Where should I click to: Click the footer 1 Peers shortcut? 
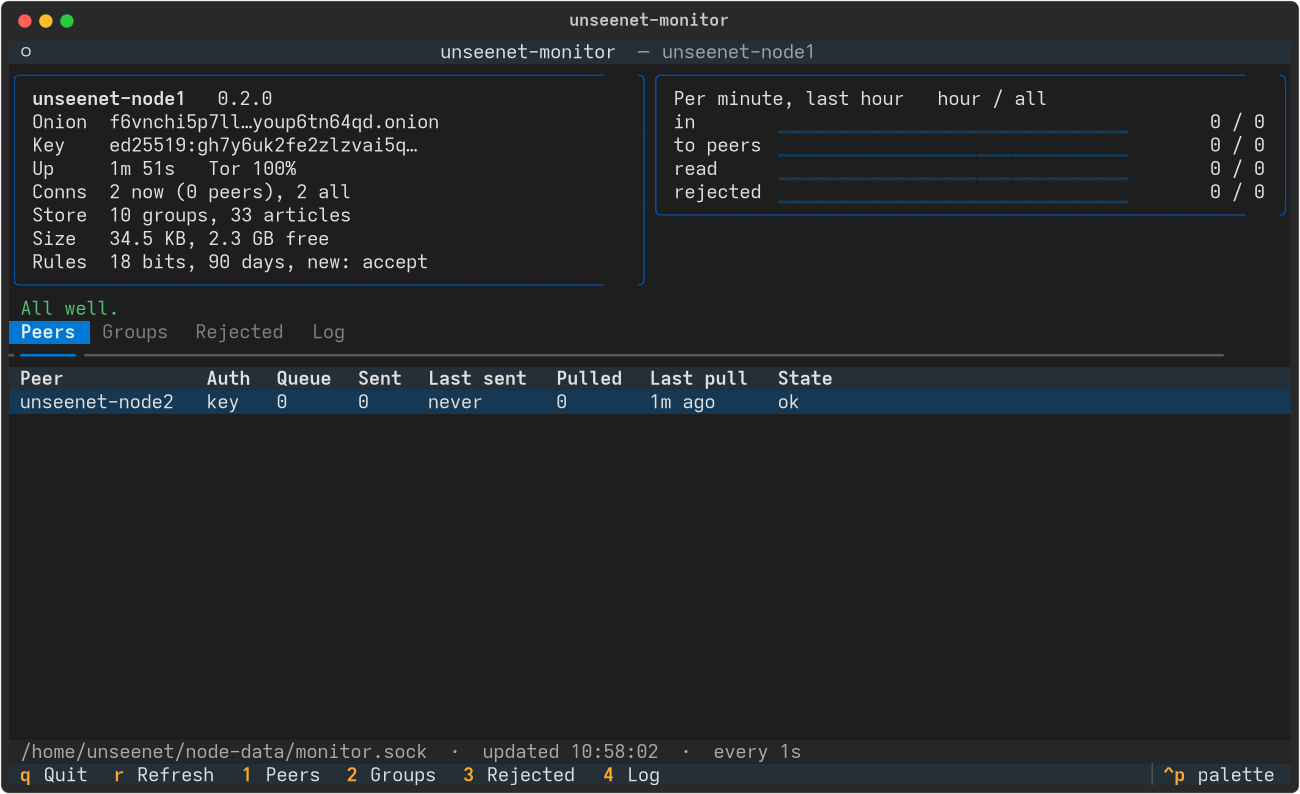[281, 775]
